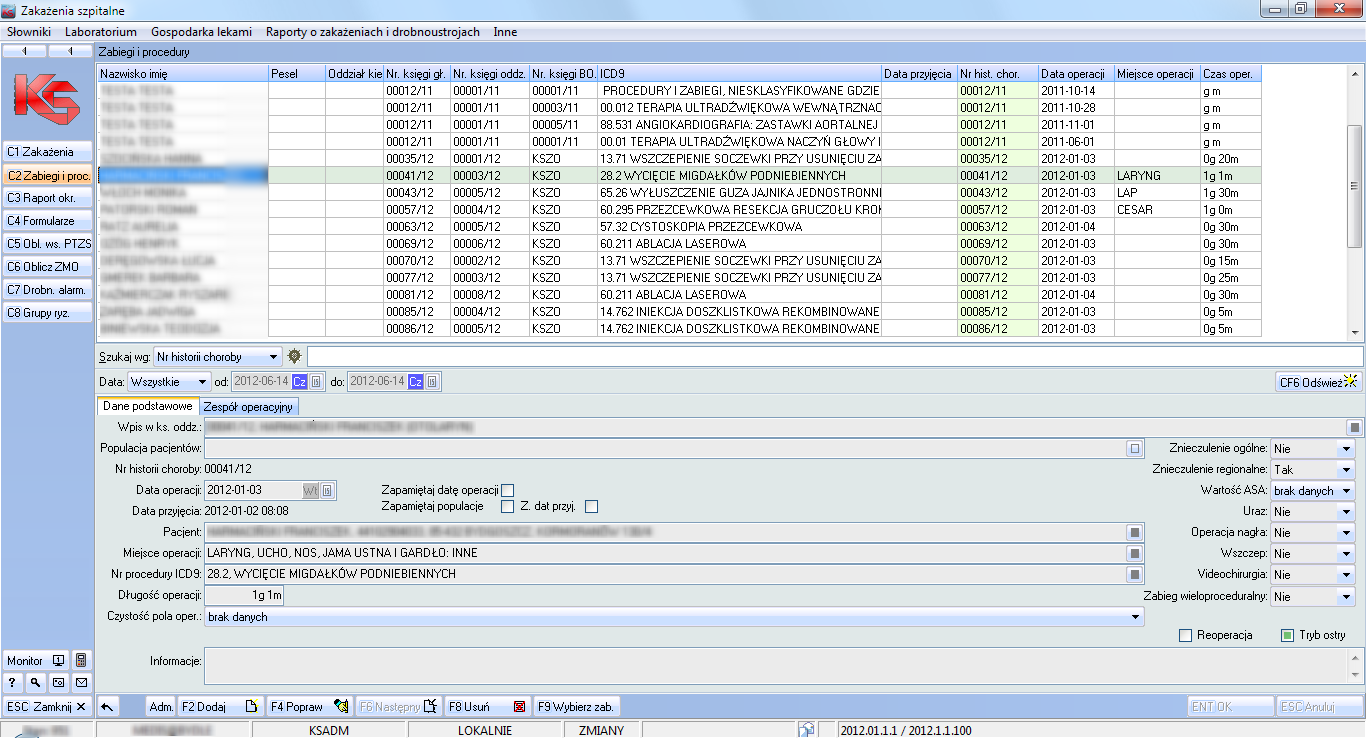Open Czystość pola oper. dropdown
This screenshot has height=738, width=1366.
1134,618
